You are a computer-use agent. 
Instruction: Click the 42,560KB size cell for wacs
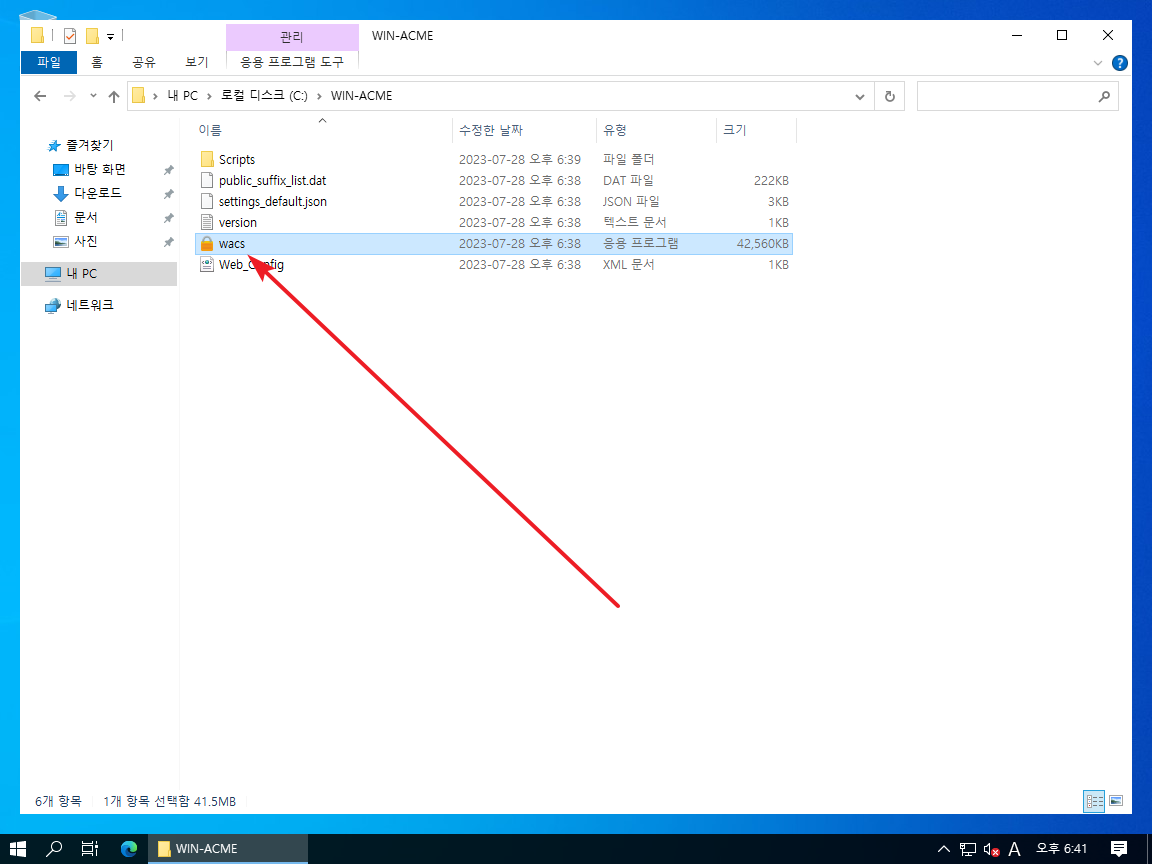pyautogui.click(x=763, y=244)
